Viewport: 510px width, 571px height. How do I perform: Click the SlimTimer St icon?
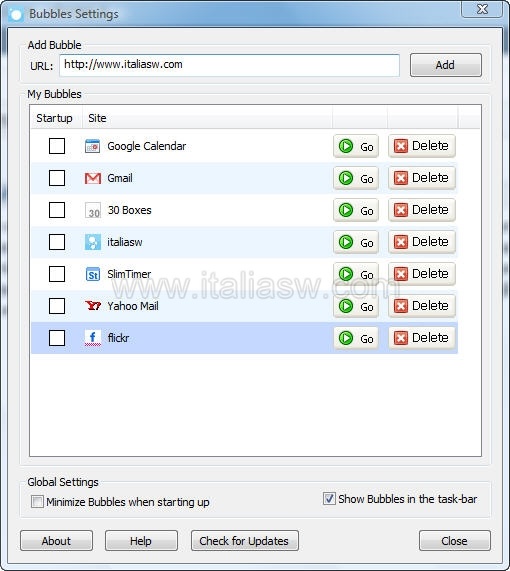93,275
